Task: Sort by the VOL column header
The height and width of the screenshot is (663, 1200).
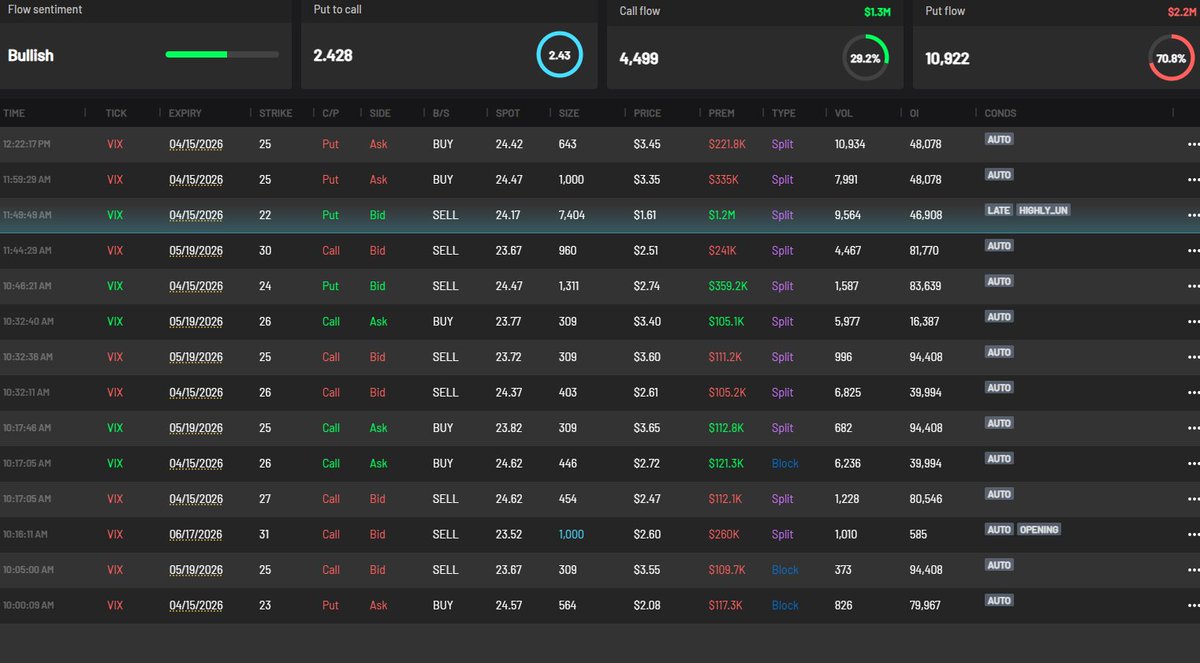Action: 844,113
